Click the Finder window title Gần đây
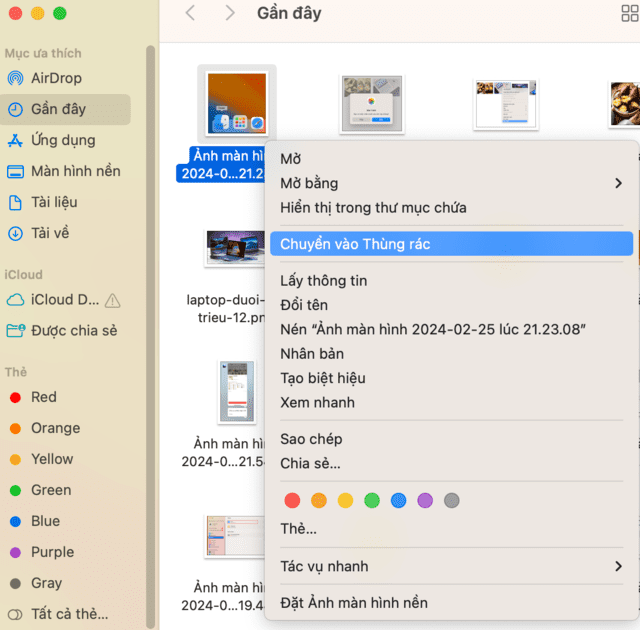640x630 pixels. (289, 13)
